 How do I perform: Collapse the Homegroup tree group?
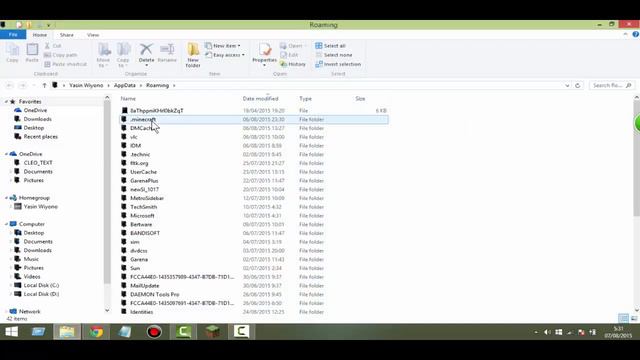point(6,198)
